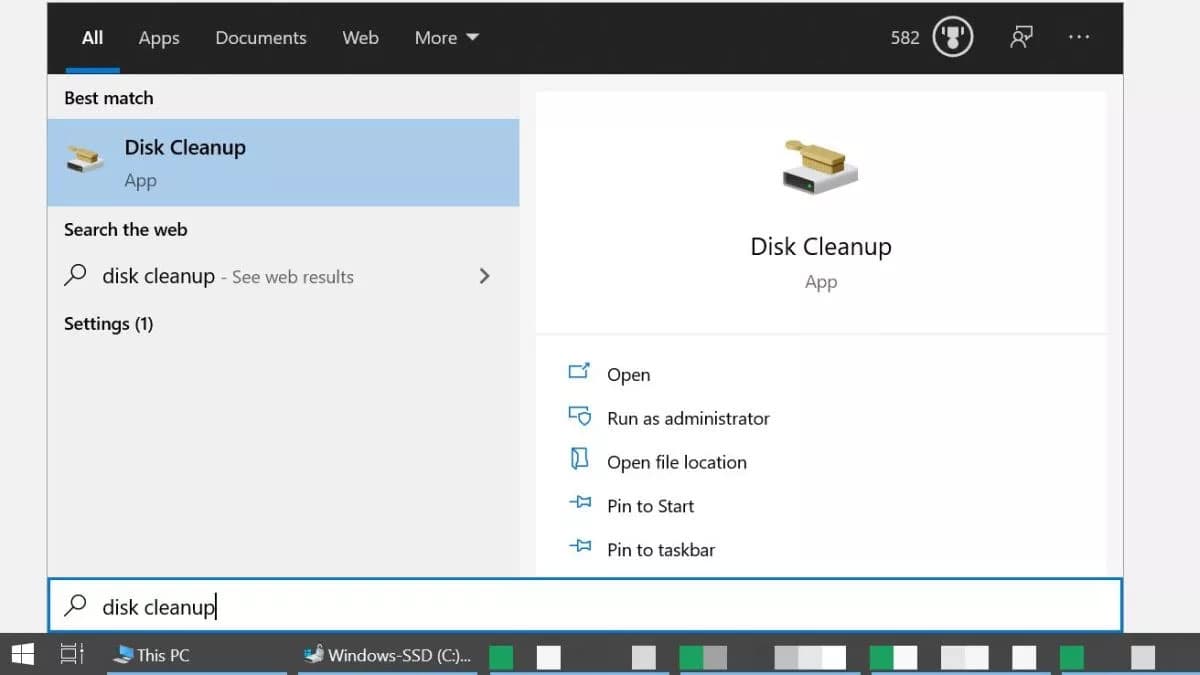Open the ellipsis options menu
The image size is (1200, 675).
(1079, 37)
